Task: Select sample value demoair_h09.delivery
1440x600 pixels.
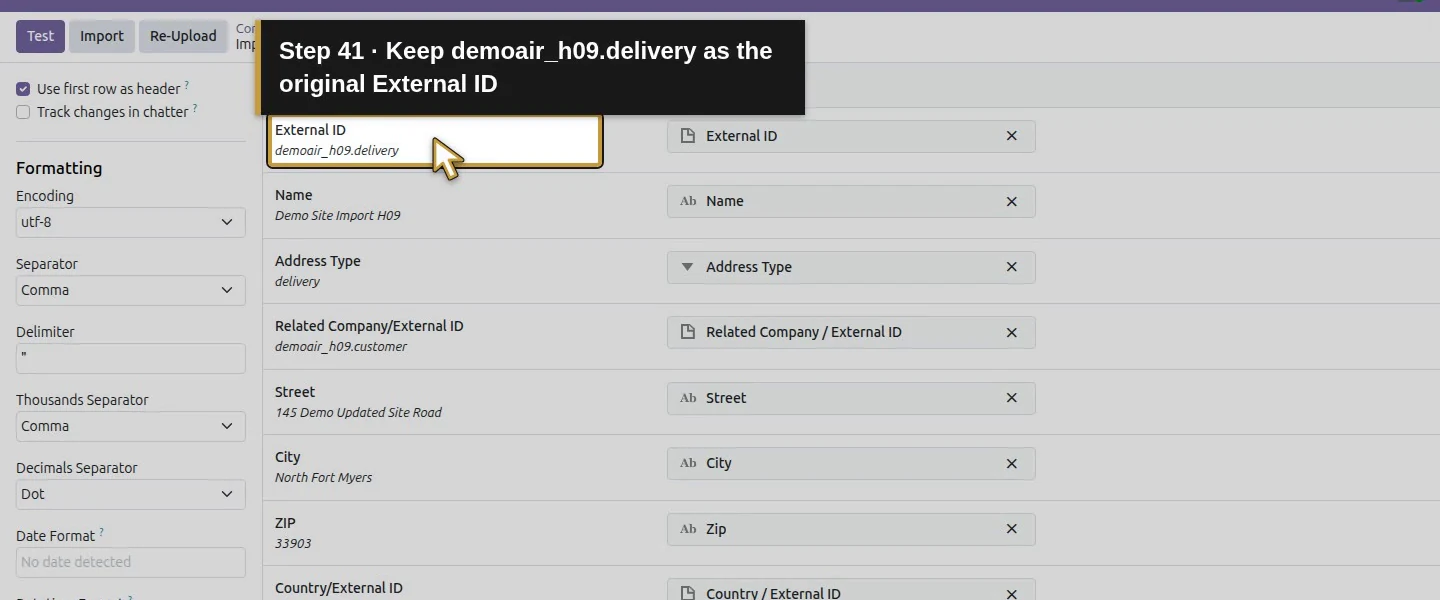Action: (x=337, y=151)
